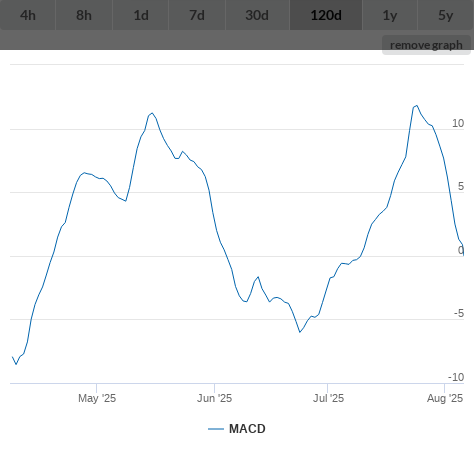The width and height of the screenshot is (474, 455).
Task: Select the active 120d range tab
Action: coord(326,15)
